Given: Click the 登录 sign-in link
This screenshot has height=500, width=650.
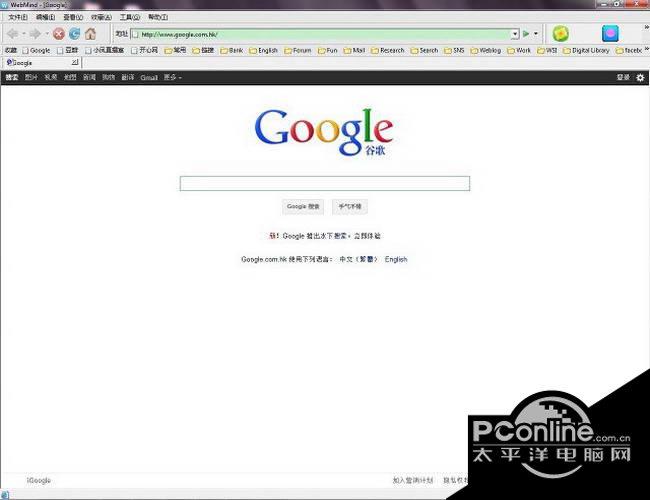Looking at the screenshot, I should coord(623,78).
